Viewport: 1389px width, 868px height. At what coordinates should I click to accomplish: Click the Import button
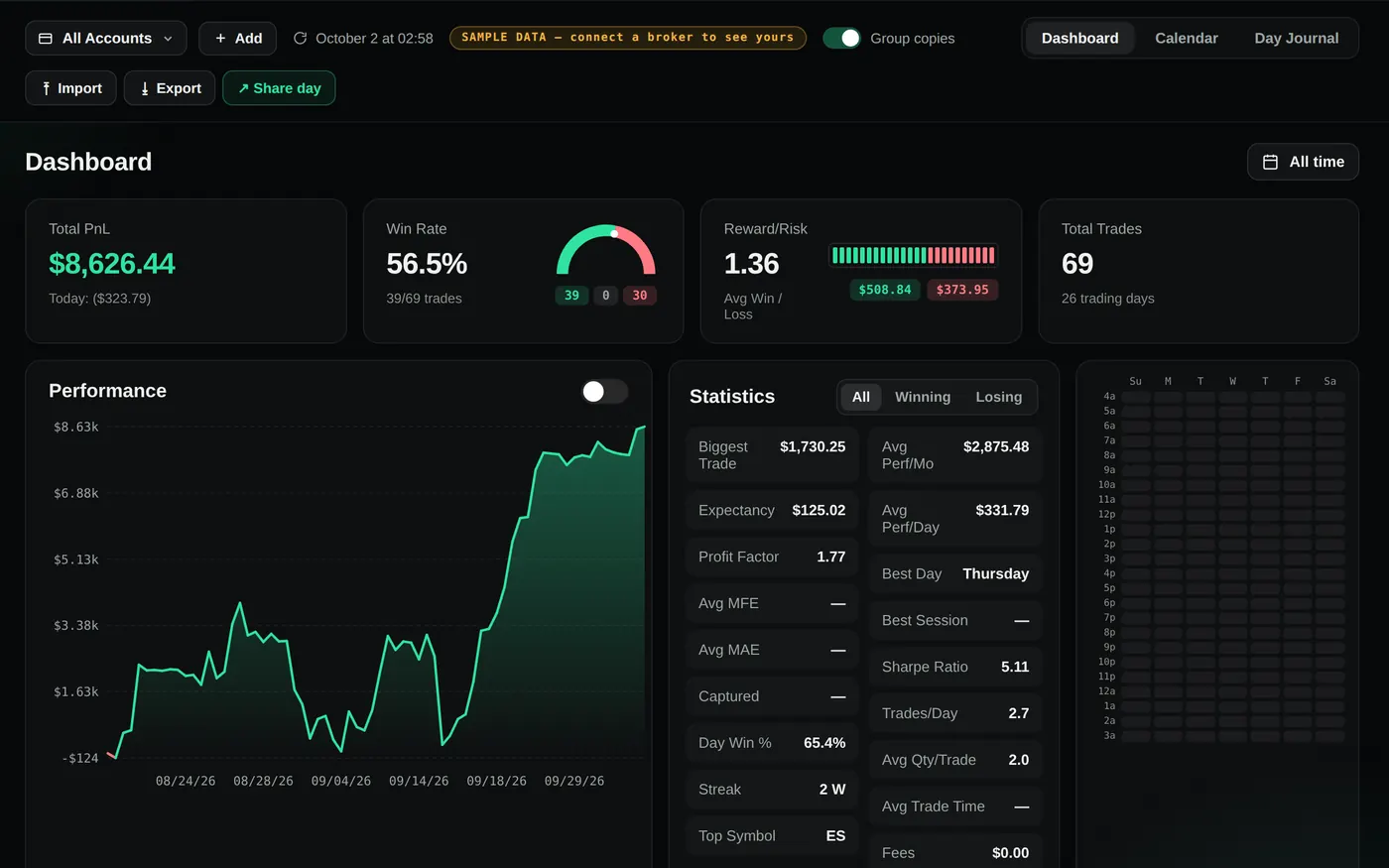pyautogui.click(x=70, y=88)
